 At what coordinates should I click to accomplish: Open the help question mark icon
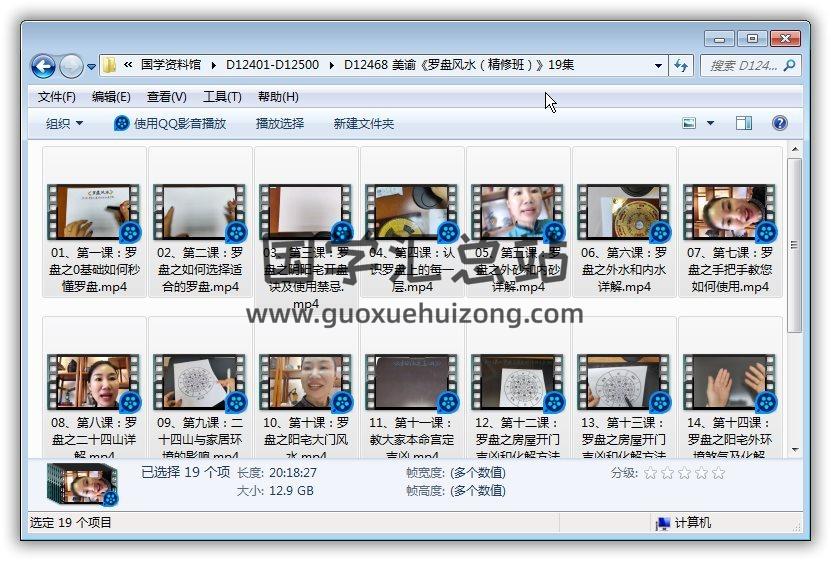(x=780, y=123)
